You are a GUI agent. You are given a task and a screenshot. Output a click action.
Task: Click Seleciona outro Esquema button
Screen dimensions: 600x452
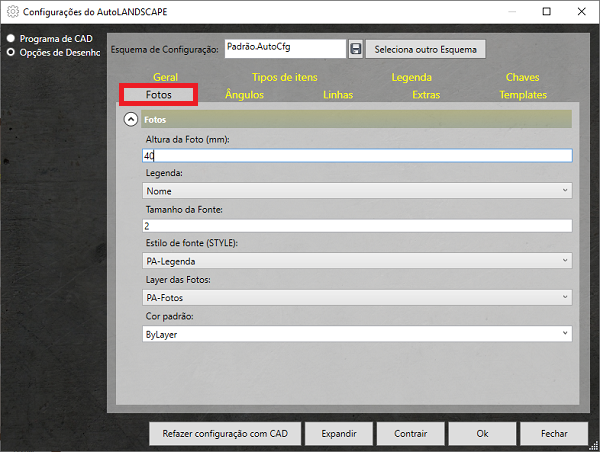[x=426, y=49]
